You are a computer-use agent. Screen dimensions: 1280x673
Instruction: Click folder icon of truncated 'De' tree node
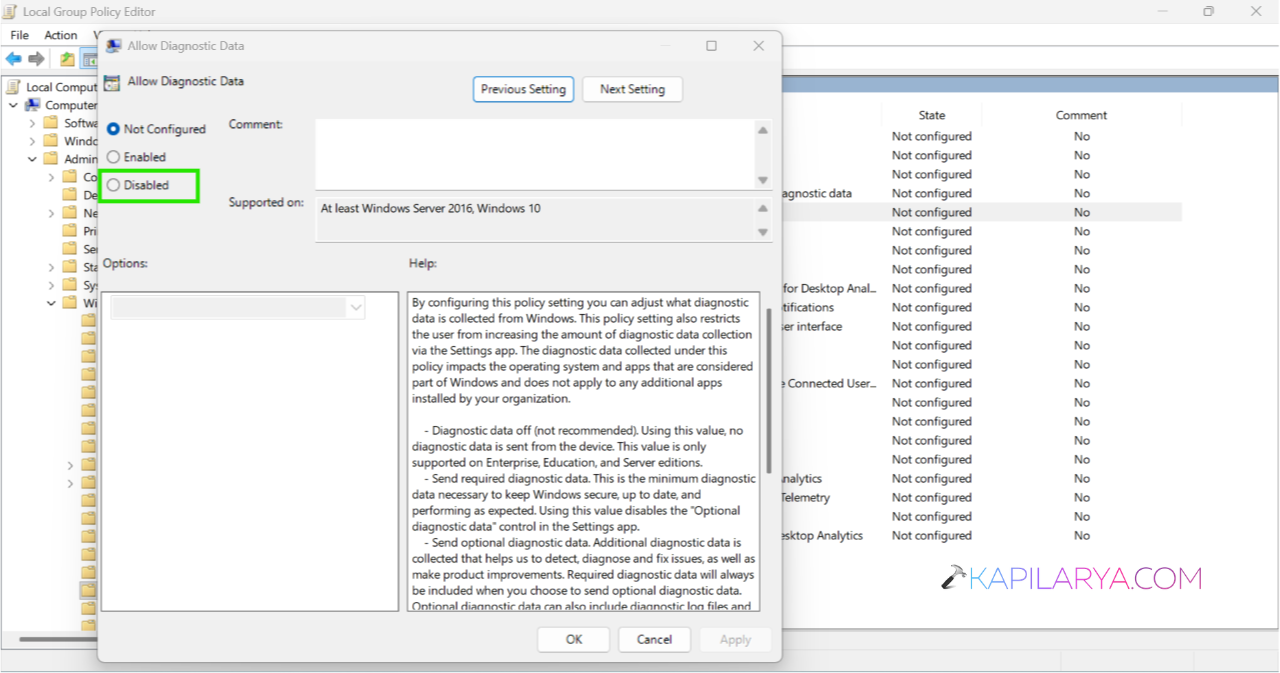[69, 195]
